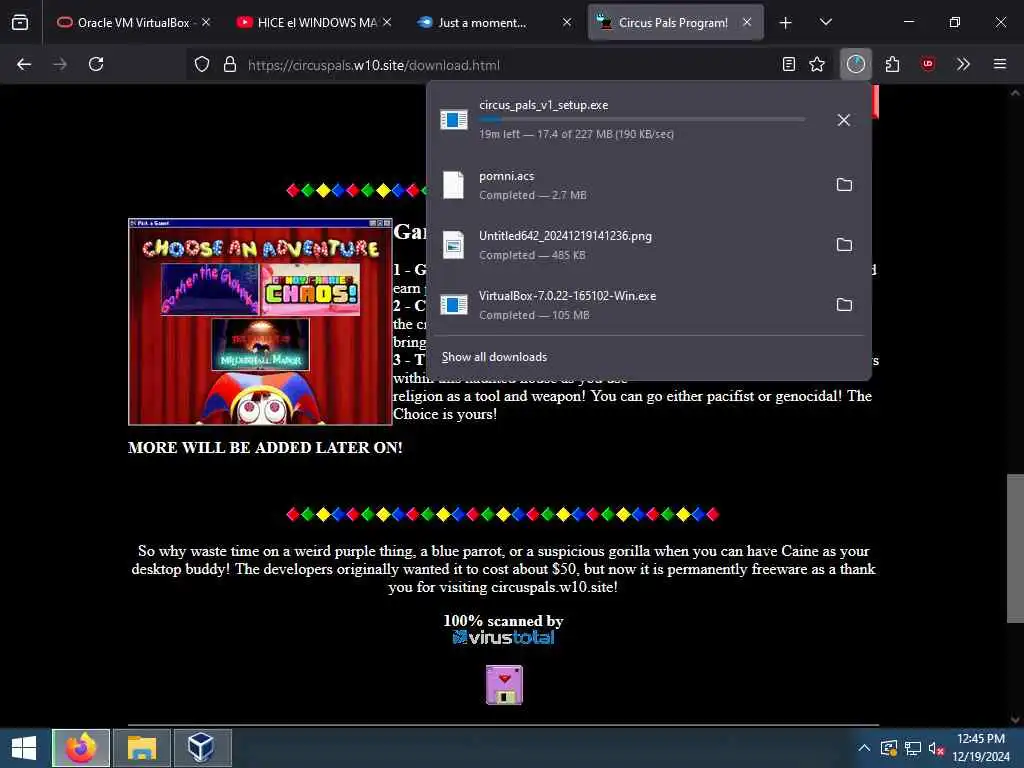Open File Explorer from taskbar
This screenshot has width=1024, height=768.
coord(142,748)
